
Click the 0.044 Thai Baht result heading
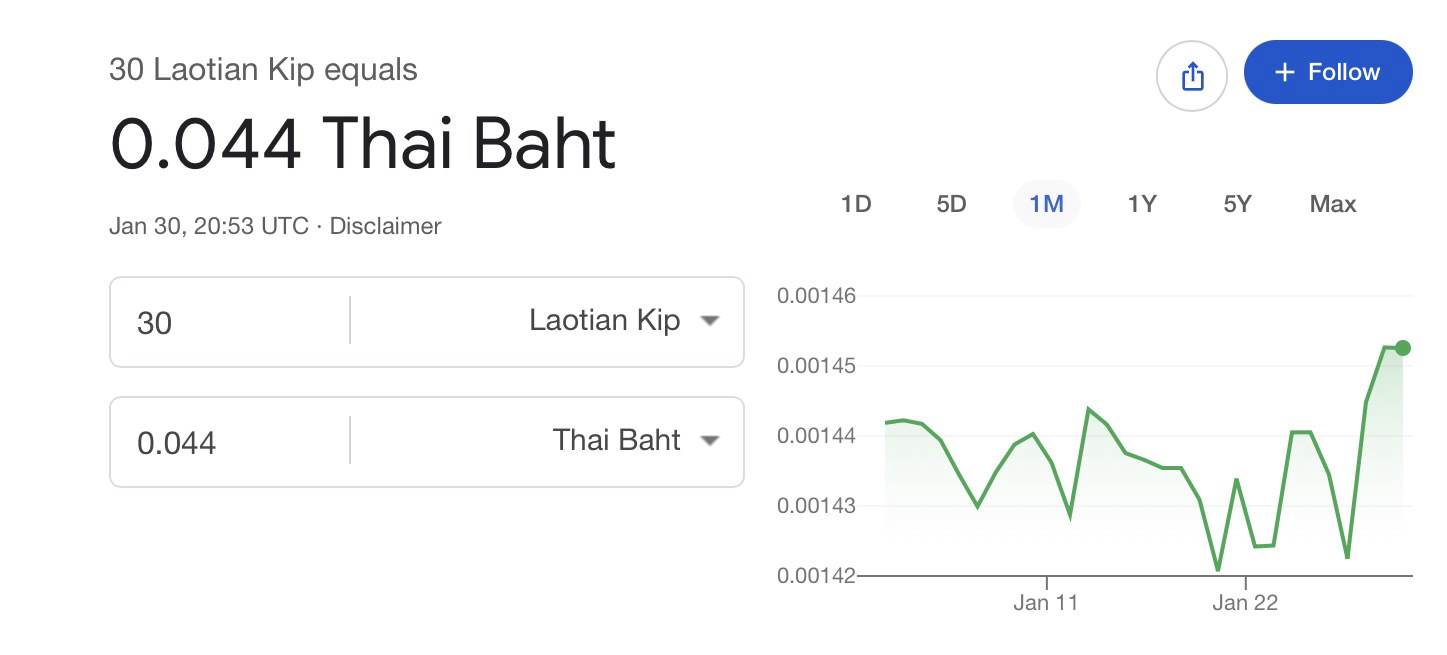(x=362, y=144)
